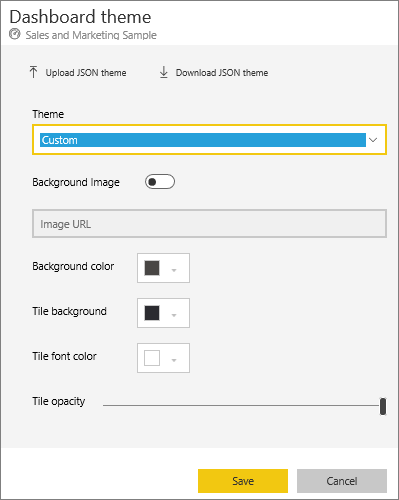The image size is (399, 500).
Task: Open the Tile font color swatch
Action: coord(152,358)
